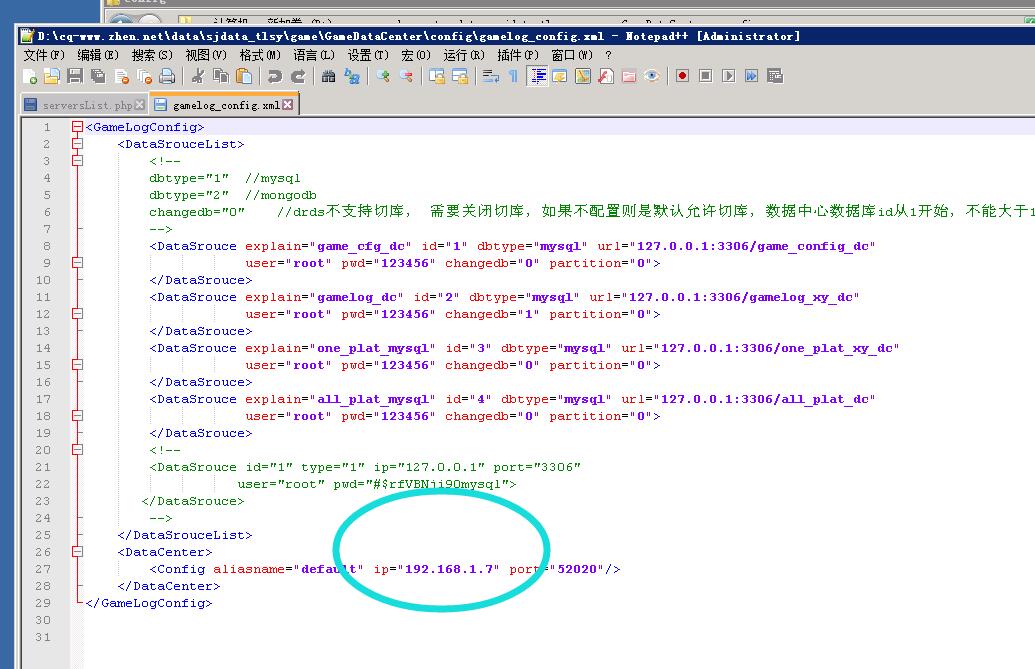Screen dimensions: 1035x669
Task: Click the Undo arrow icon
Action: (x=274, y=76)
